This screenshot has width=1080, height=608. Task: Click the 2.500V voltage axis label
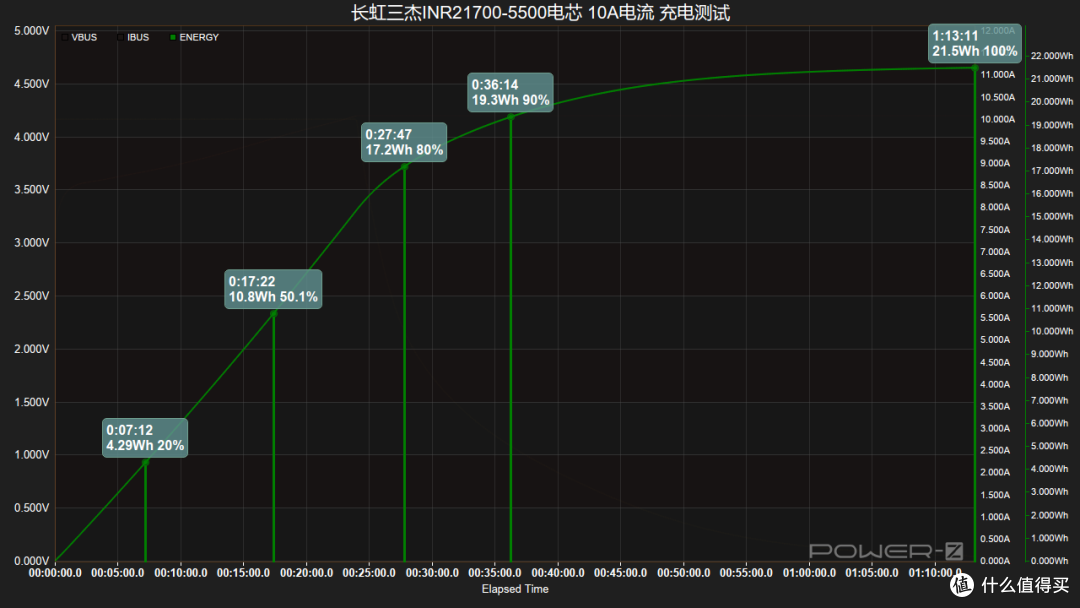pyautogui.click(x=32, y=296)
